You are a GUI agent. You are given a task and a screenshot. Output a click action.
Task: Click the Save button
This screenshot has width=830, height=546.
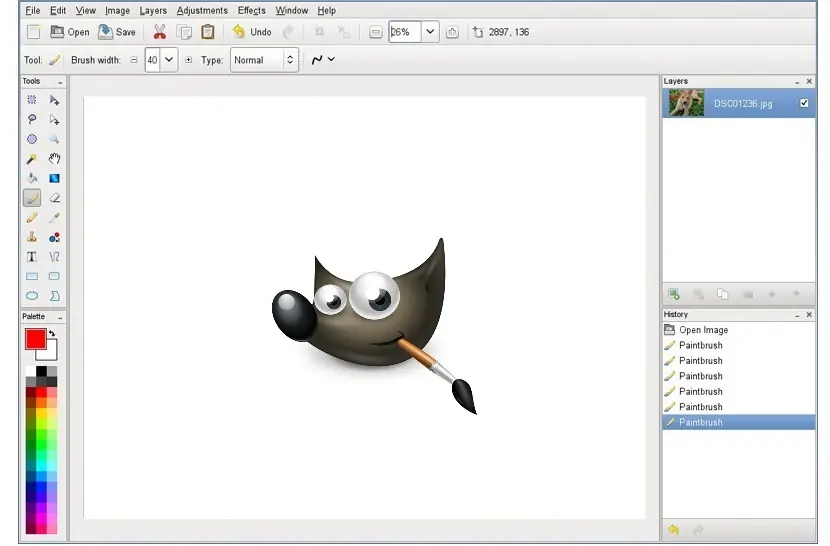[117, 32]
